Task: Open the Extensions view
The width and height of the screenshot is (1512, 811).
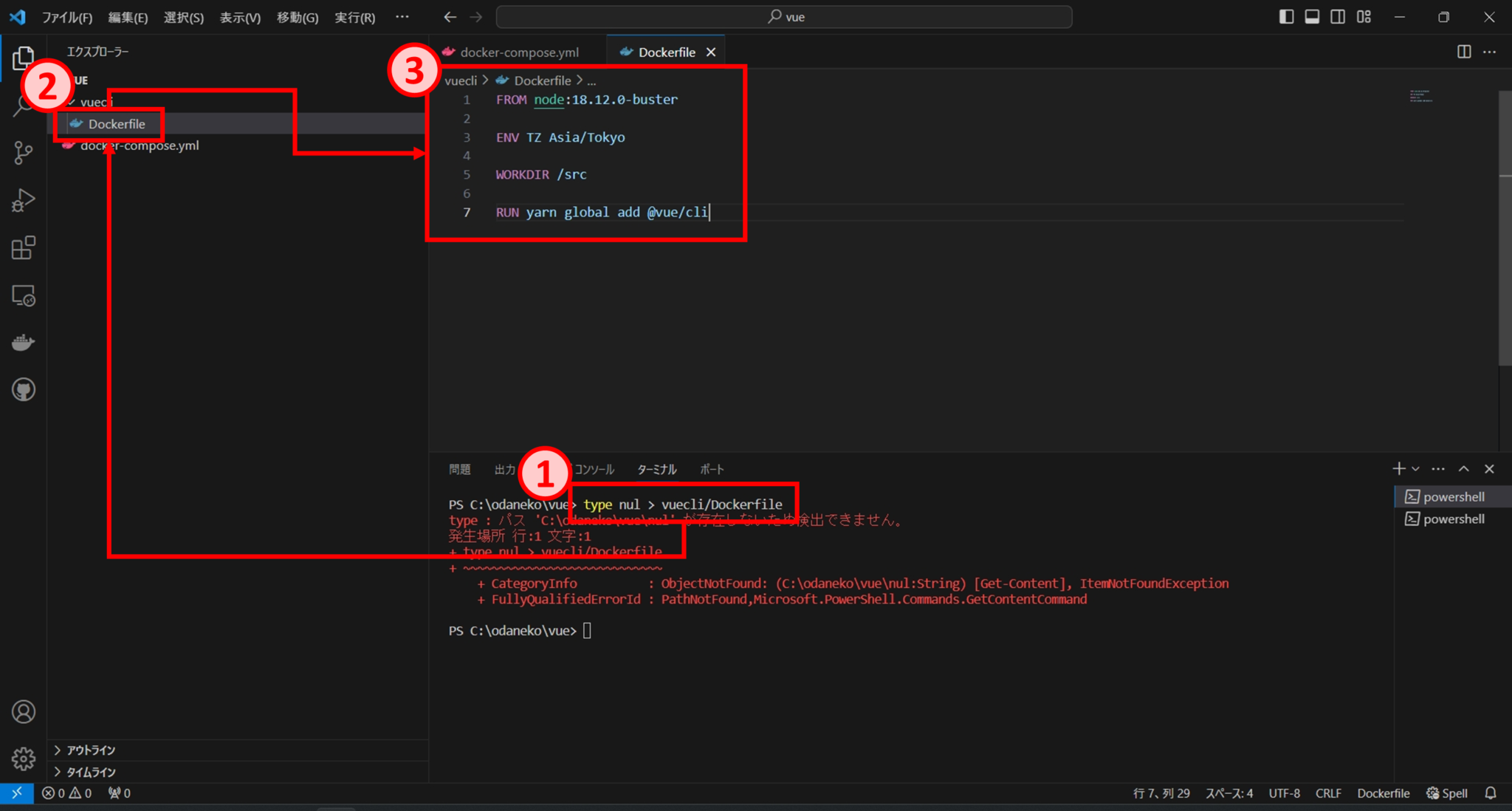Action: 24,247
